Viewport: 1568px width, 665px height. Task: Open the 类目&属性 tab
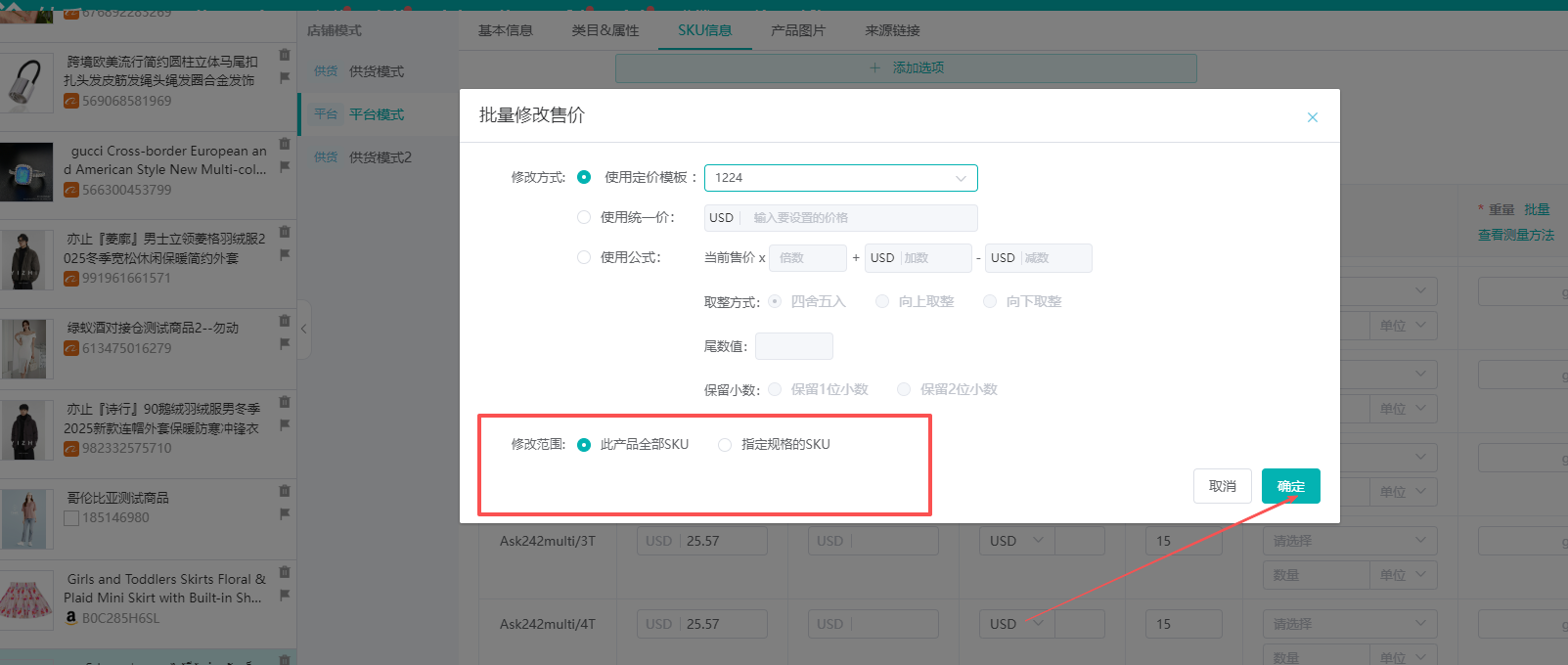[605, 30]
